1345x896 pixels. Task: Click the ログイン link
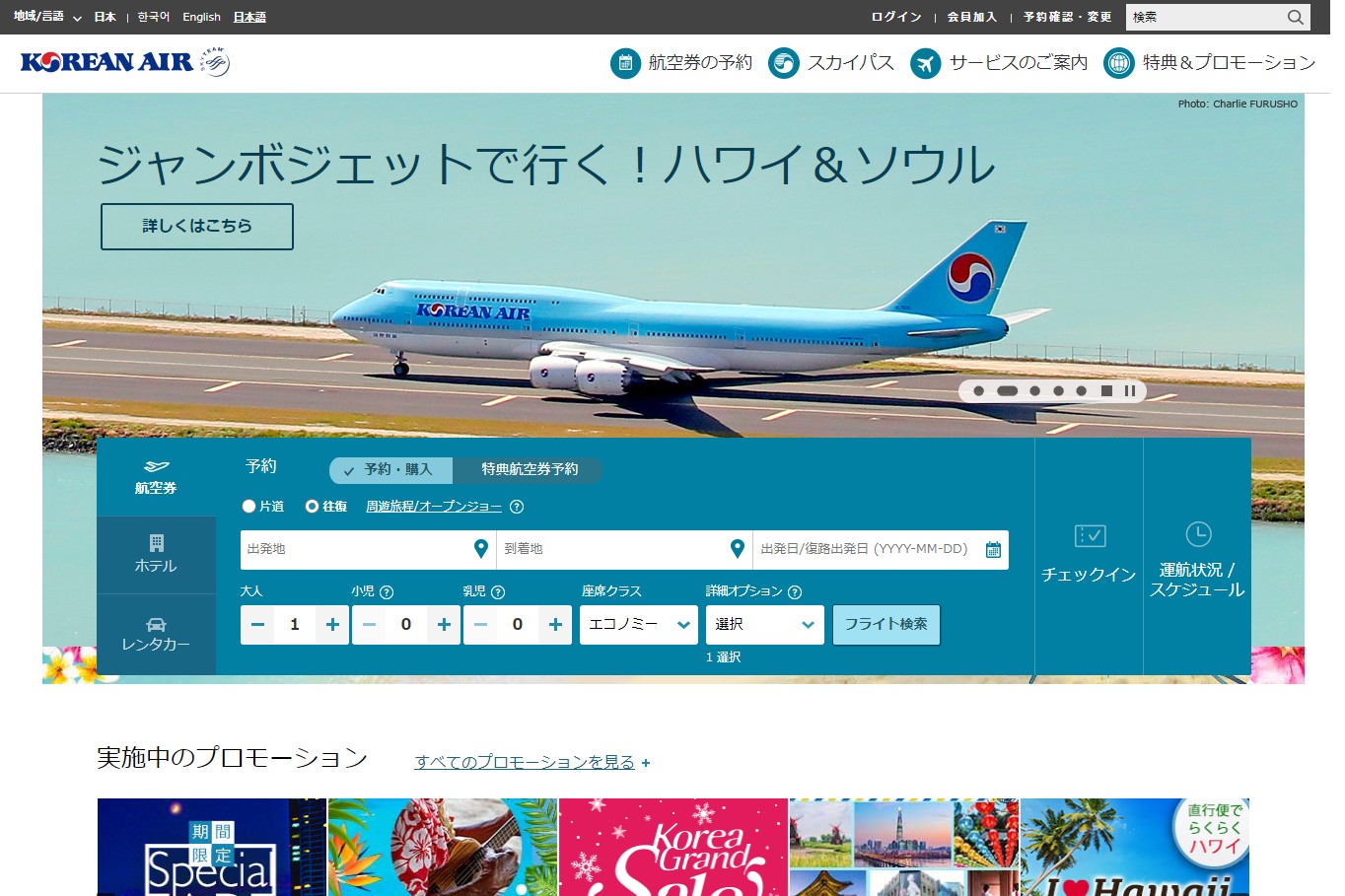[896, 17]
